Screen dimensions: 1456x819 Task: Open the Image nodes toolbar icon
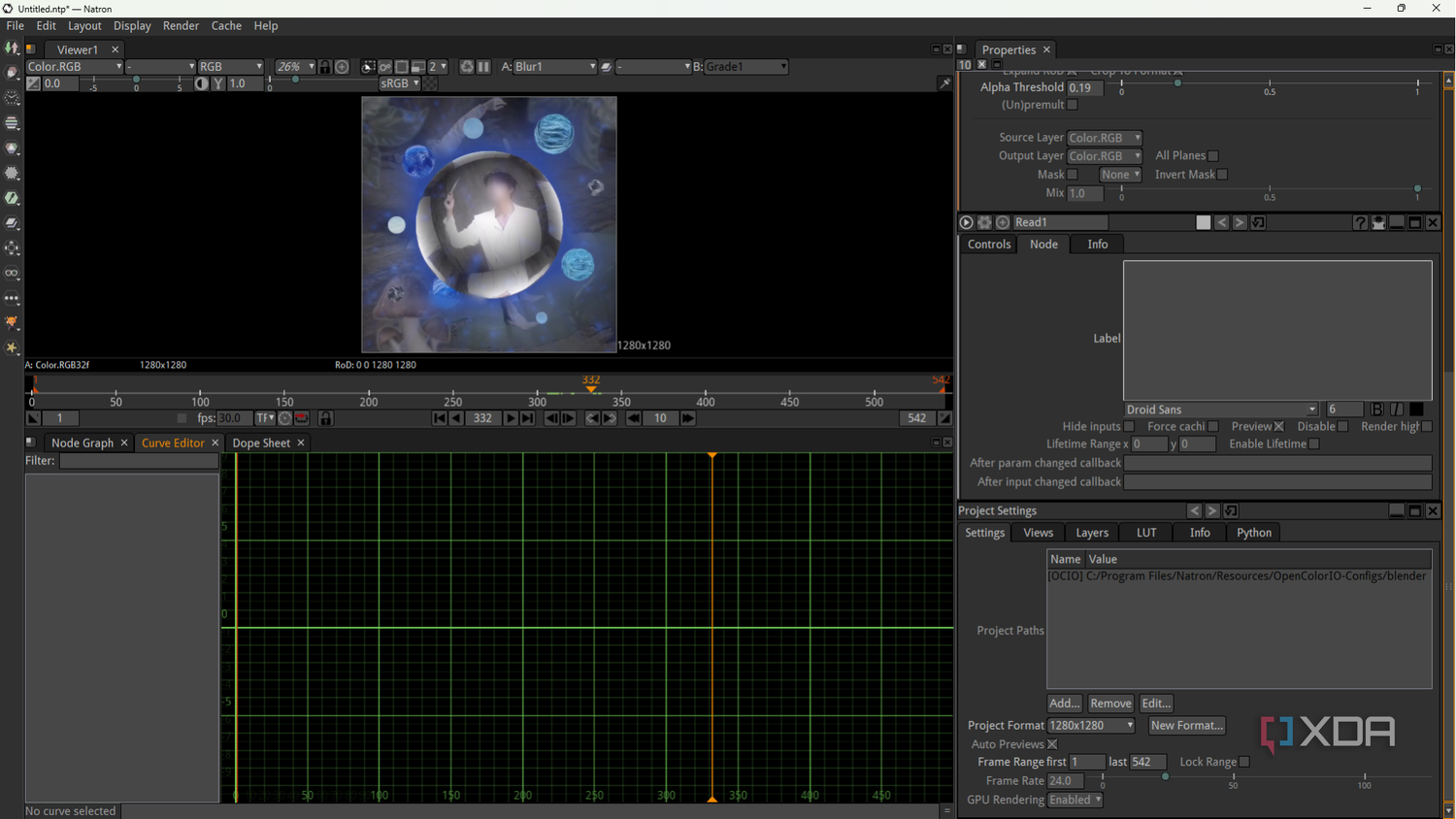(12, 48)
